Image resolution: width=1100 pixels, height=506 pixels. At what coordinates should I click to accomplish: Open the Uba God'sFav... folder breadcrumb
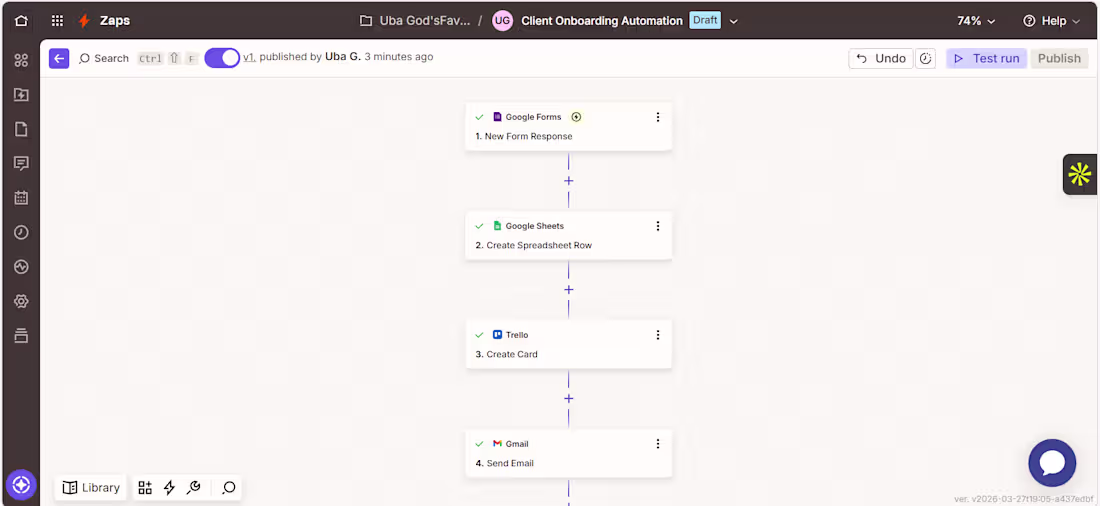[x=424, y=21]
